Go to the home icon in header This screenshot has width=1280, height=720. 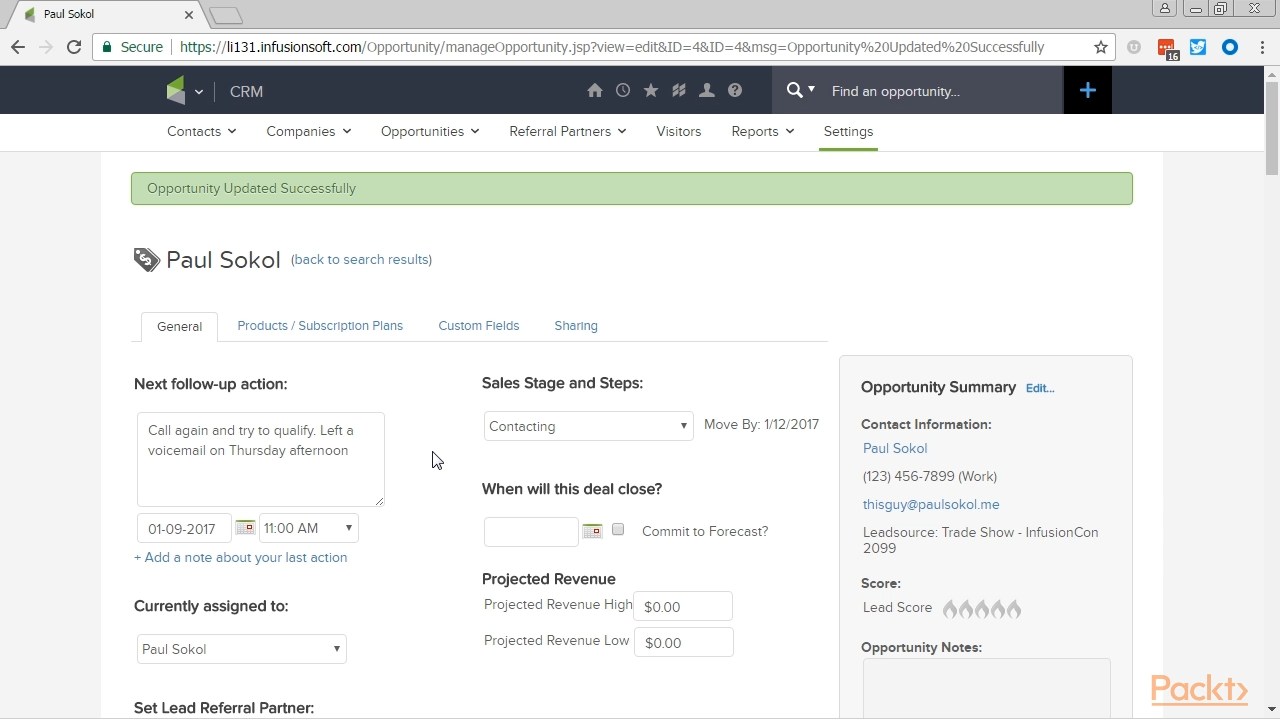coord(595,91)
